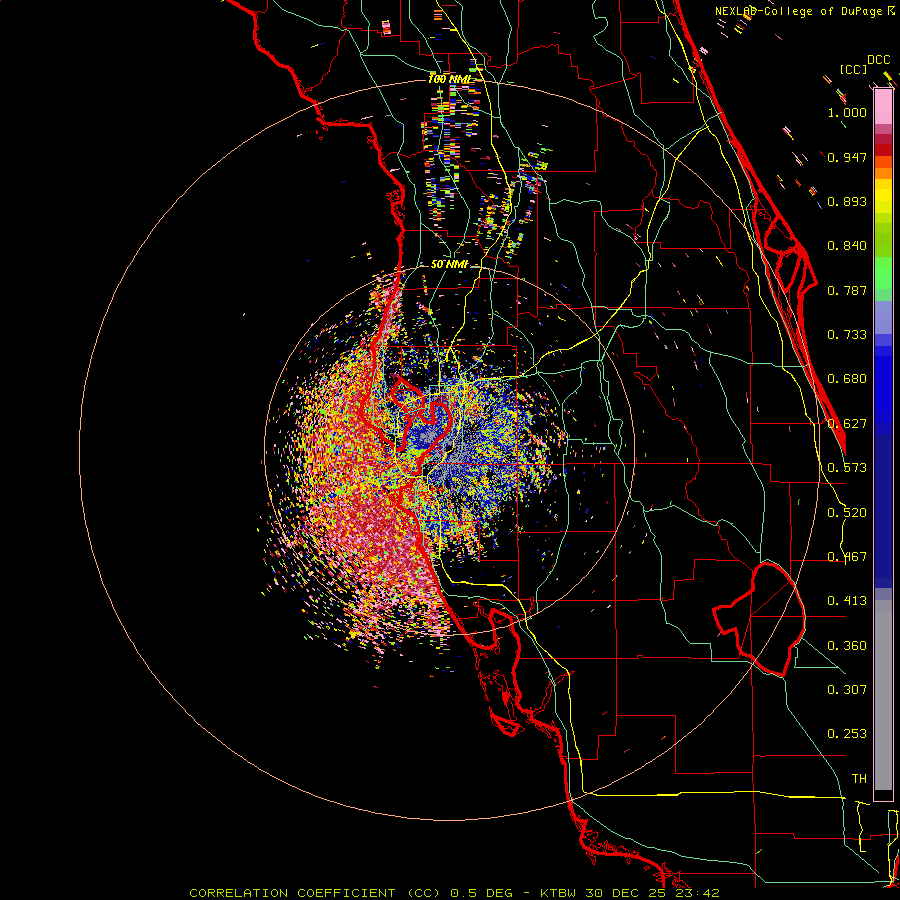Select the 0.360 legend value
Image resolution: width=900 pixels, height=900 pixels.
(847, 646)
